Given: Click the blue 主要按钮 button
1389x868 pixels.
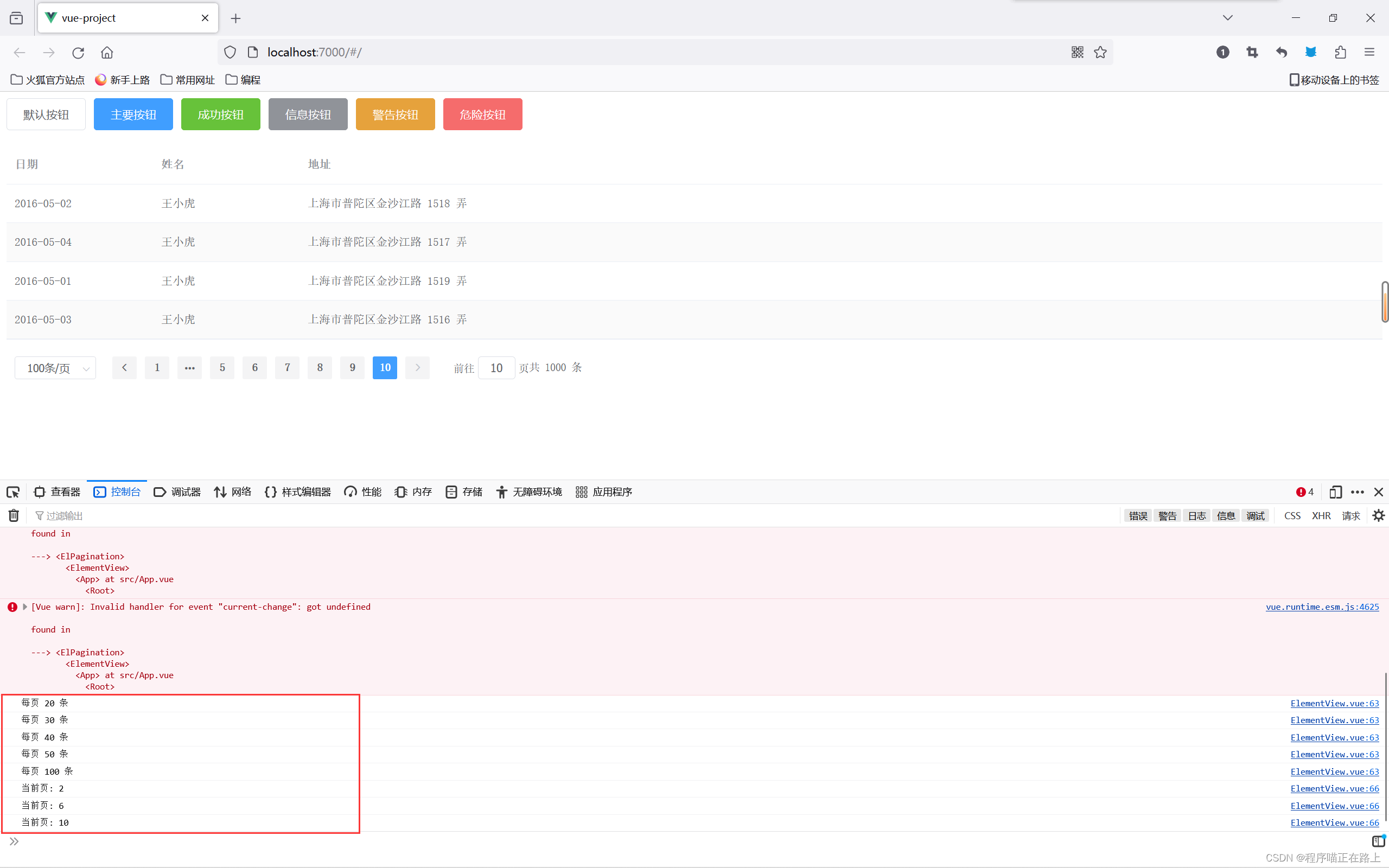Looking at the screenshot, I should 133,114.
